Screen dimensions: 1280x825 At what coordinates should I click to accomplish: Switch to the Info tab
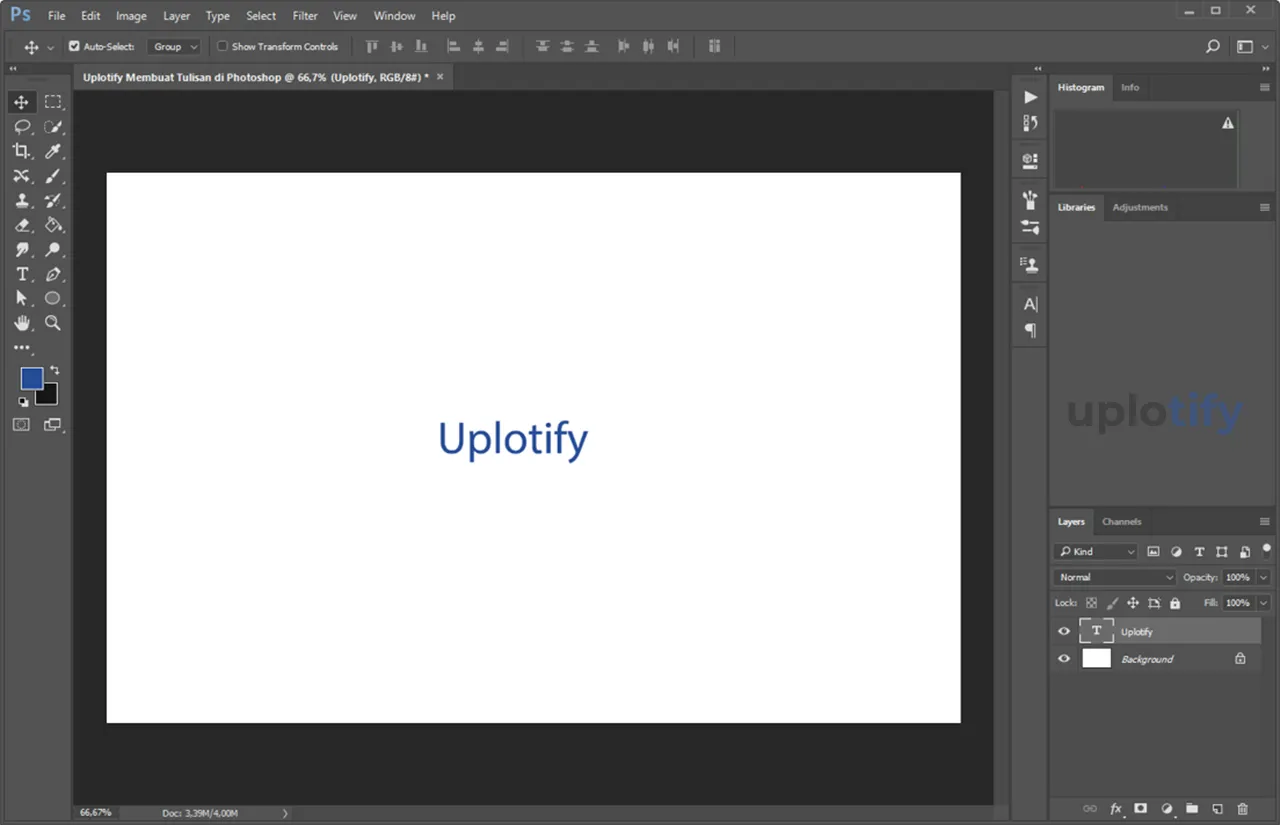[x=1130, y=87]
